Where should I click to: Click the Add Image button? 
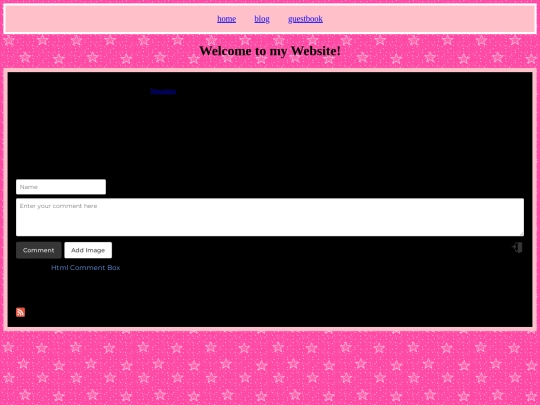pyautogui.click(x=88, y=250)
